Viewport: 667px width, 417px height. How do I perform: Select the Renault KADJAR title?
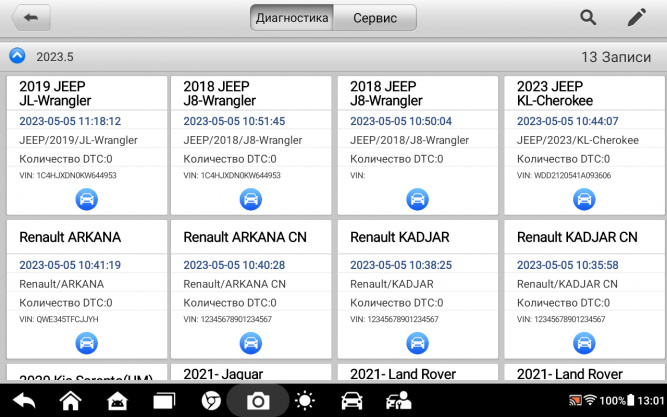click(x=400, y=237)
